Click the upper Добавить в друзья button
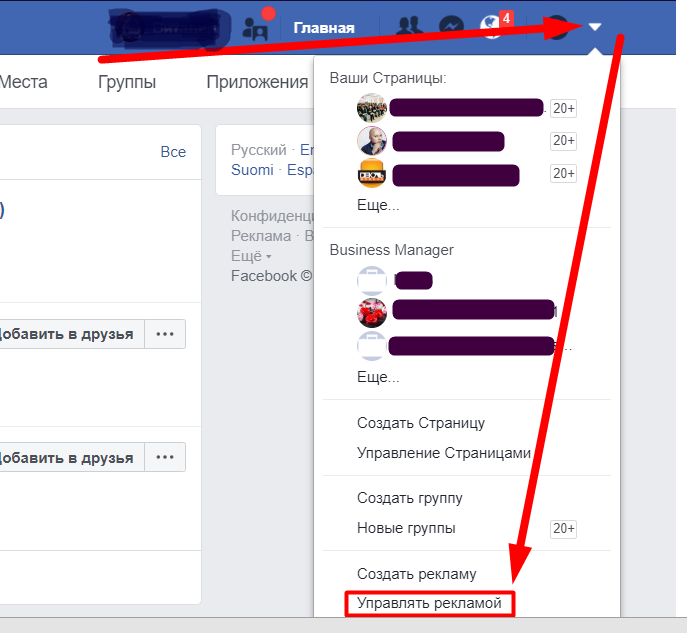 (70, 334)
